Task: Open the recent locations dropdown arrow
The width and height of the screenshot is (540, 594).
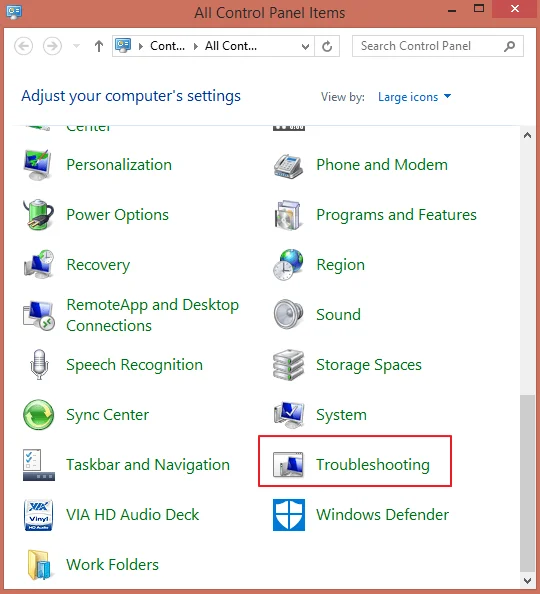Action: pyautogui.click(x=77, y=46)
